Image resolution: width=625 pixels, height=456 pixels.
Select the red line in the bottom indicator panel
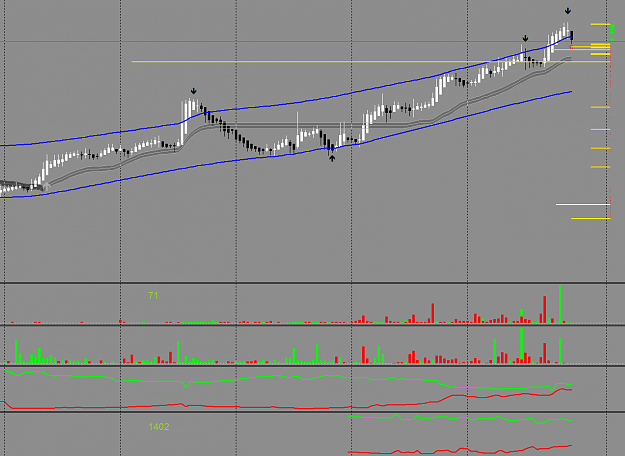point(458,450)
